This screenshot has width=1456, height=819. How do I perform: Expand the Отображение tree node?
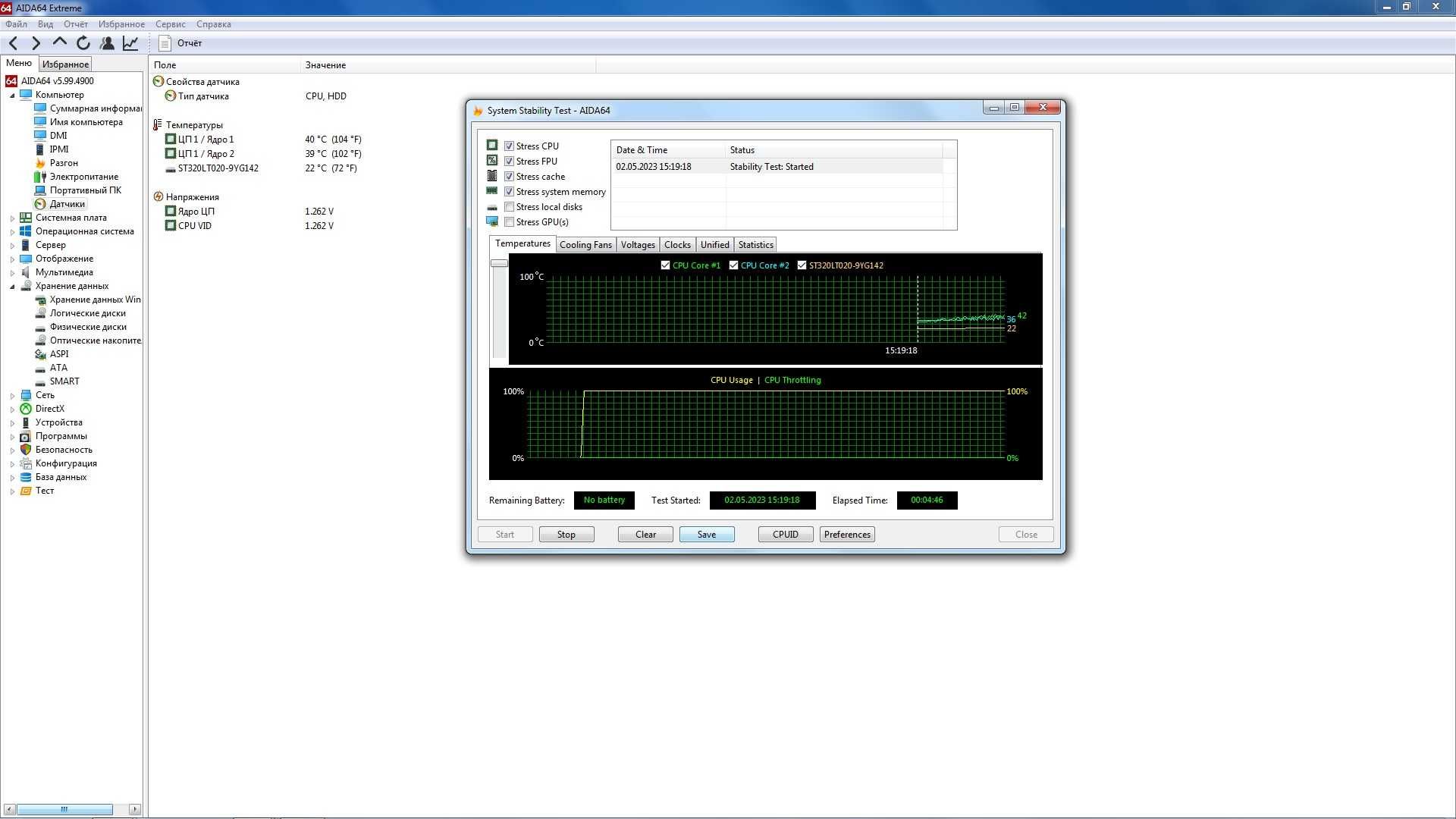pyautogui.click(x=12, y=259)
